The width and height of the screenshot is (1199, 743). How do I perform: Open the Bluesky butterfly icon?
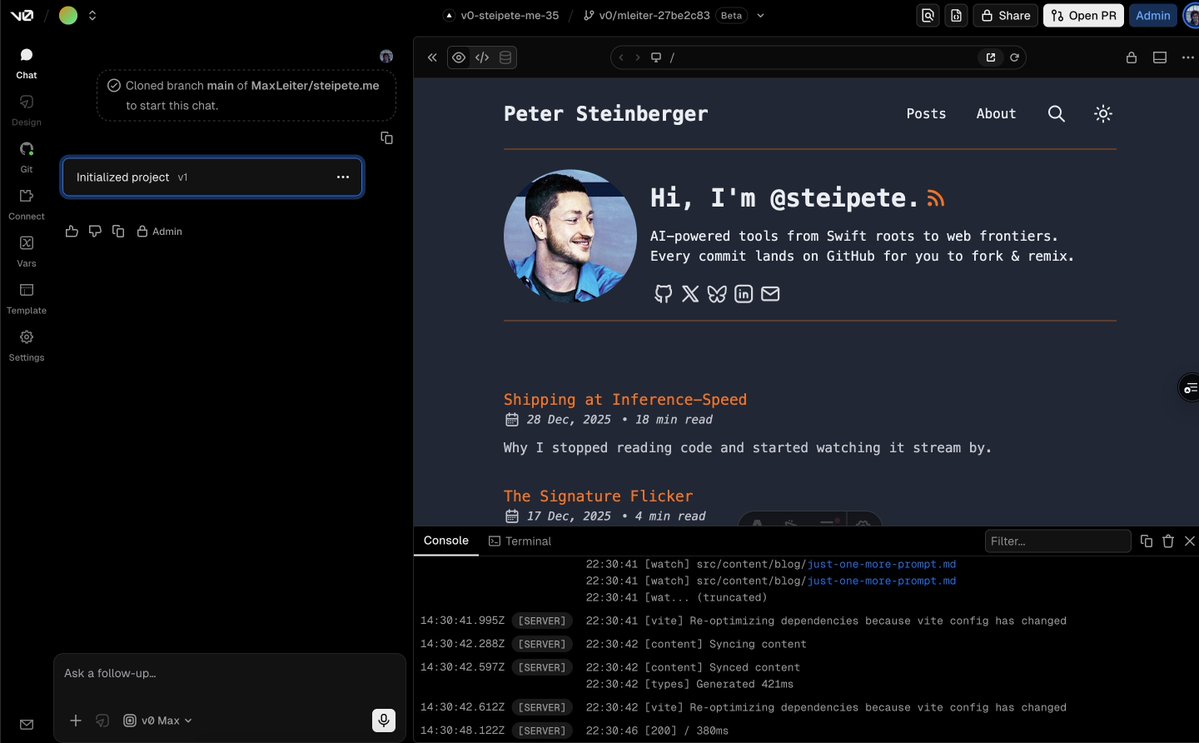point(716,294)
